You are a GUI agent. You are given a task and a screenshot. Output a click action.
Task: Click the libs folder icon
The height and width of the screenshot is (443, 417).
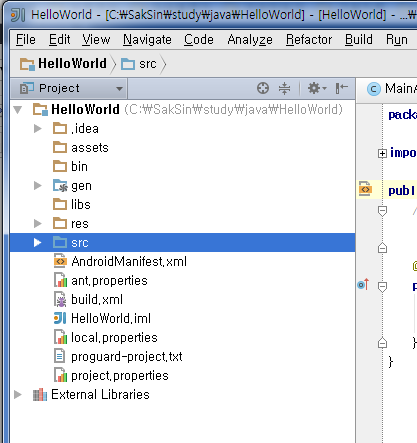60,204
